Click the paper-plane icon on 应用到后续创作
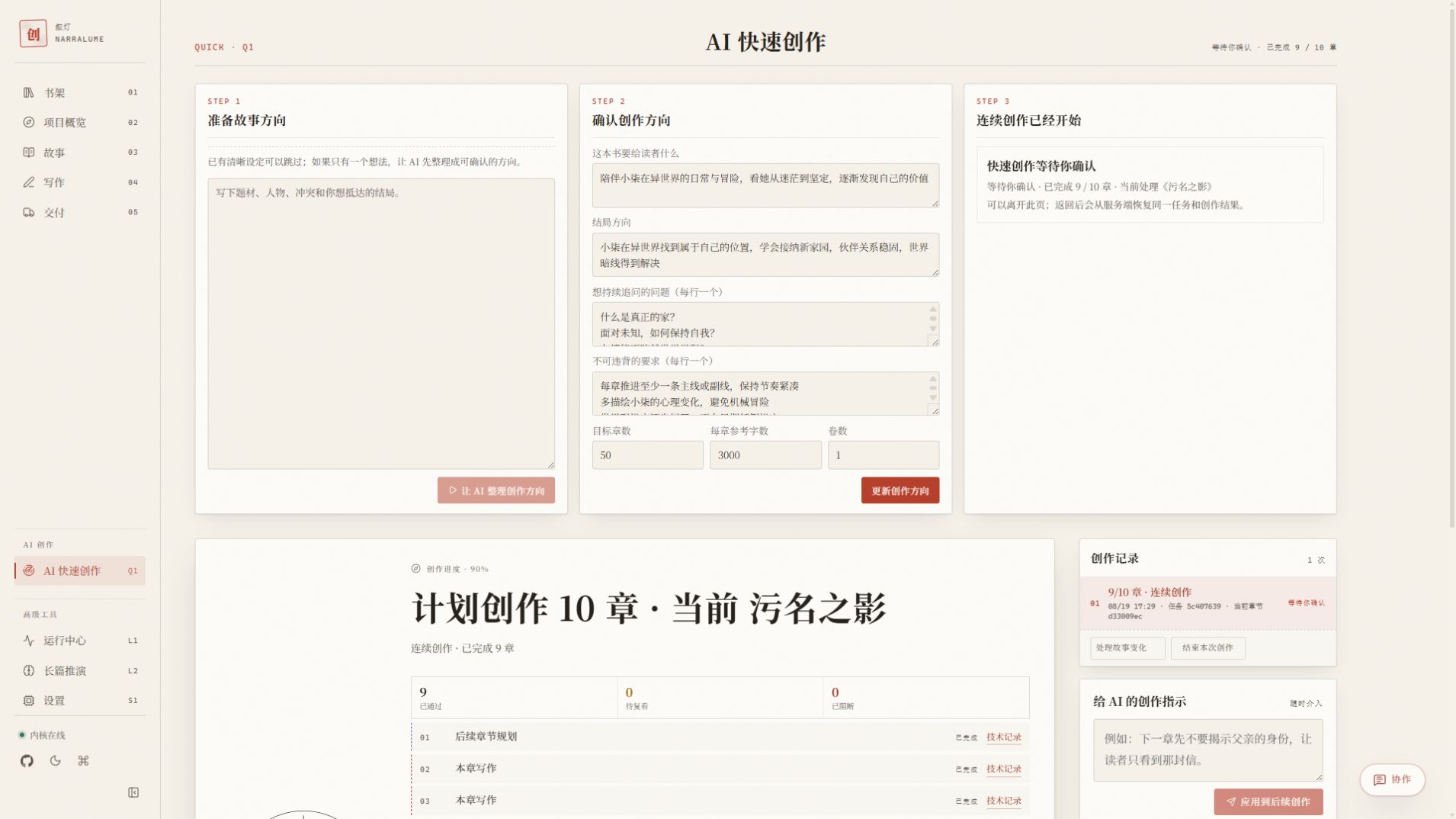 tap(1230, 802)
